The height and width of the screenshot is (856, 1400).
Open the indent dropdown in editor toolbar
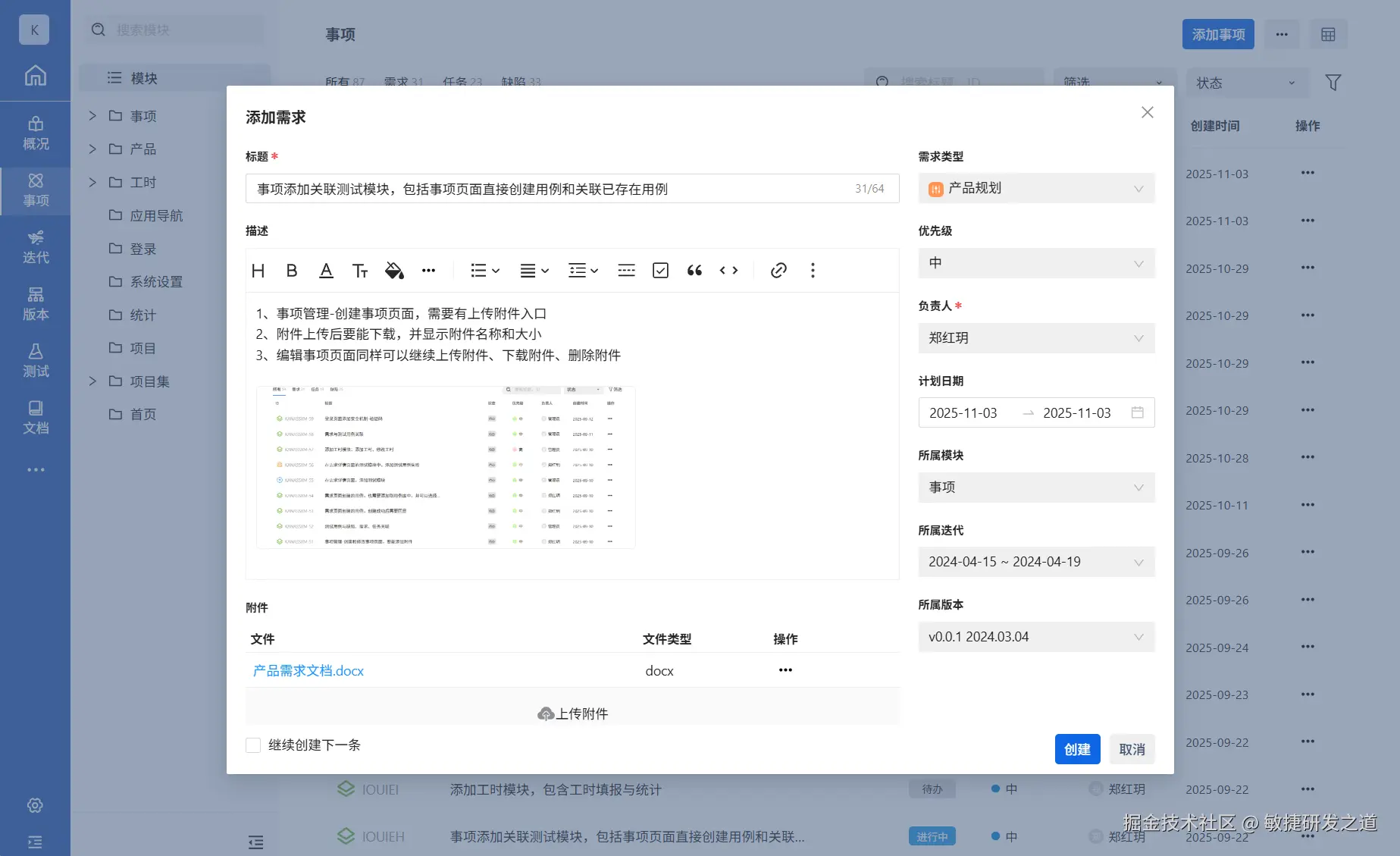583,271
